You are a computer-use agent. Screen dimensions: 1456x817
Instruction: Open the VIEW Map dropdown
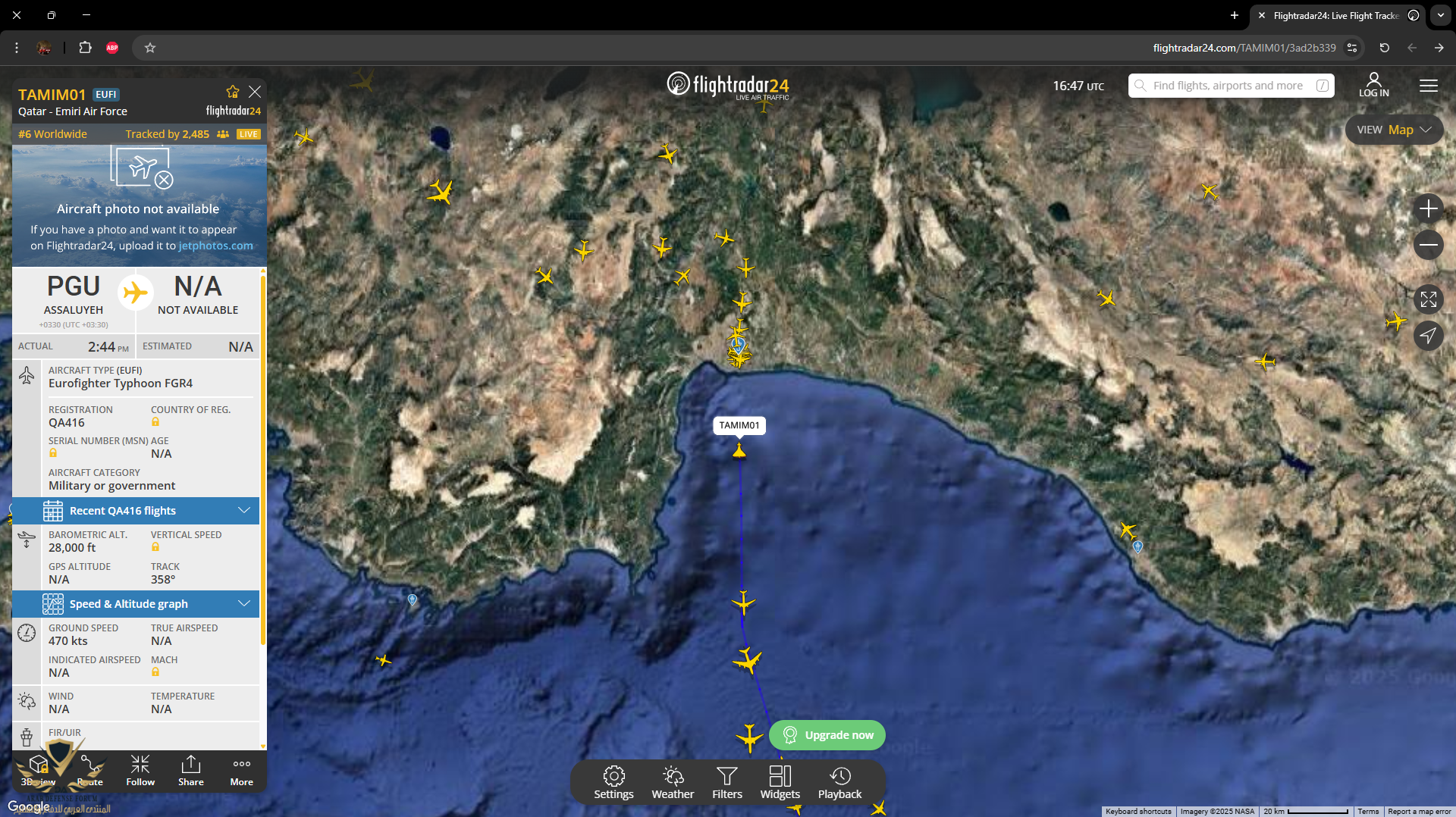point(1393,130)
